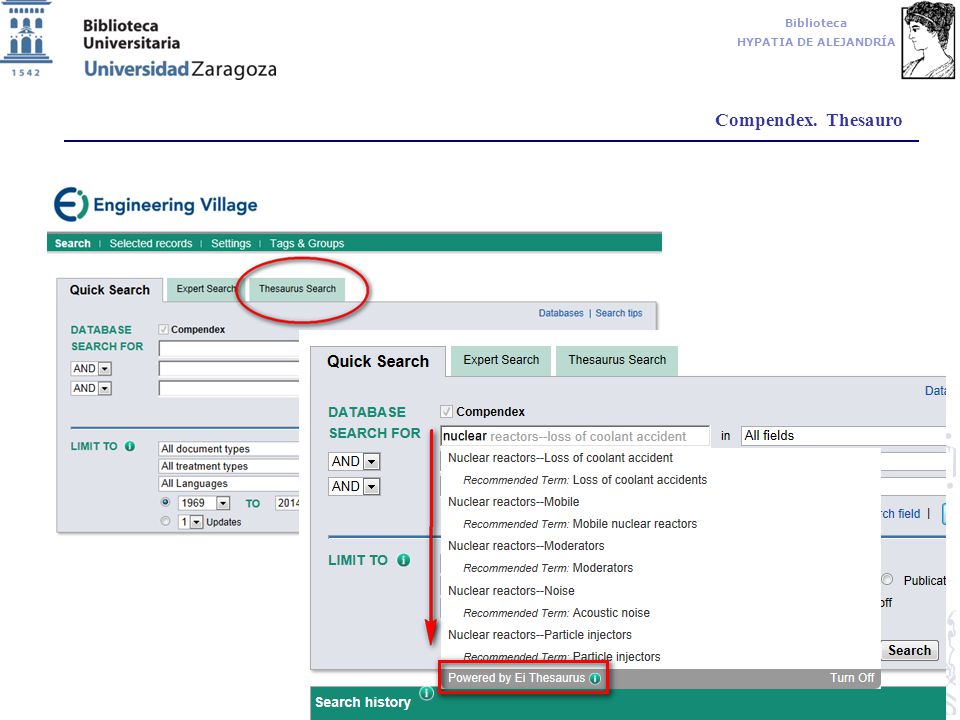Open Selected records in green bar
960x720 pixels.
coord(151,243)
